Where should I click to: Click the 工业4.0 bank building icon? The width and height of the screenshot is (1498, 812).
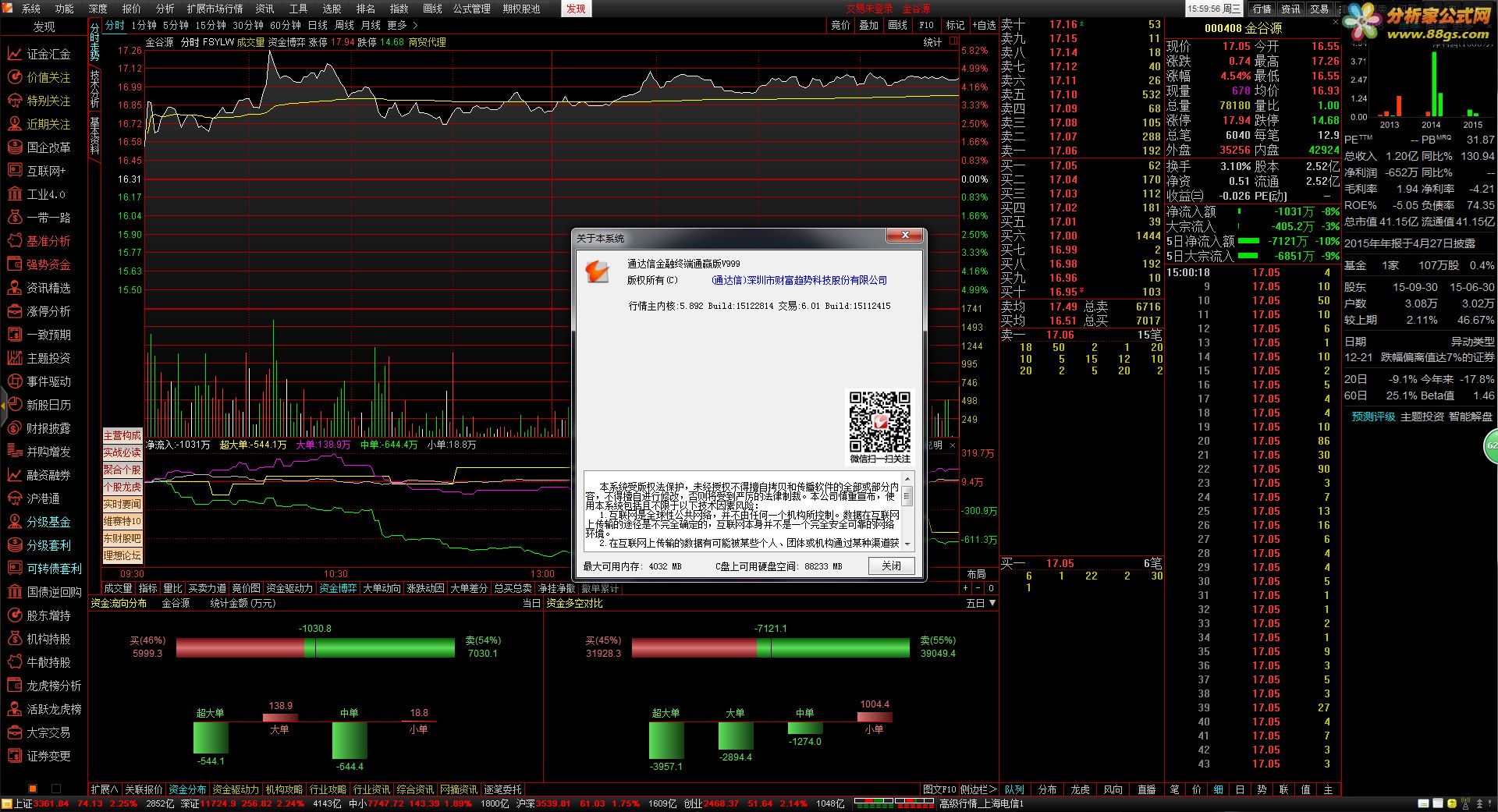[14, 194]
